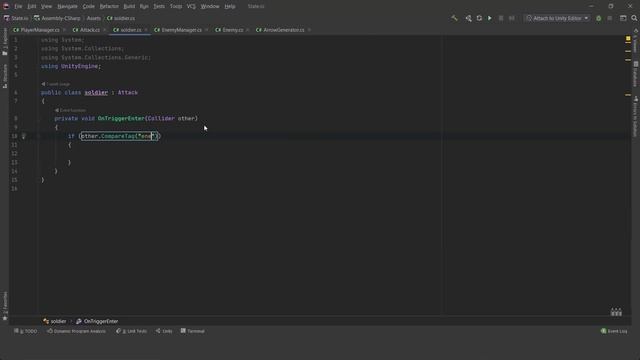Click the Assets breadcrumb

click(93, 18)
